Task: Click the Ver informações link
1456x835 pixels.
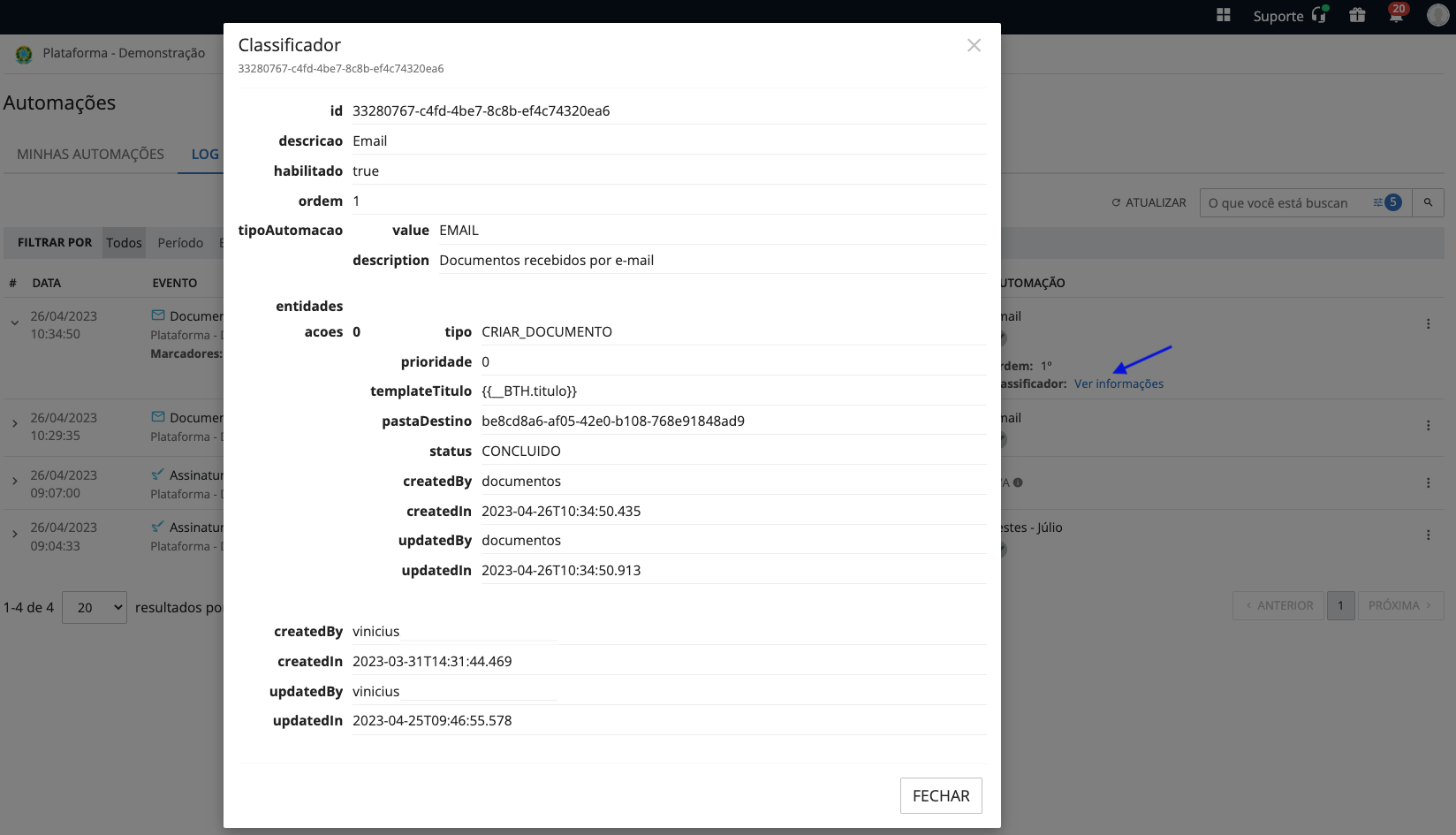Action: tap(1119, 384)
